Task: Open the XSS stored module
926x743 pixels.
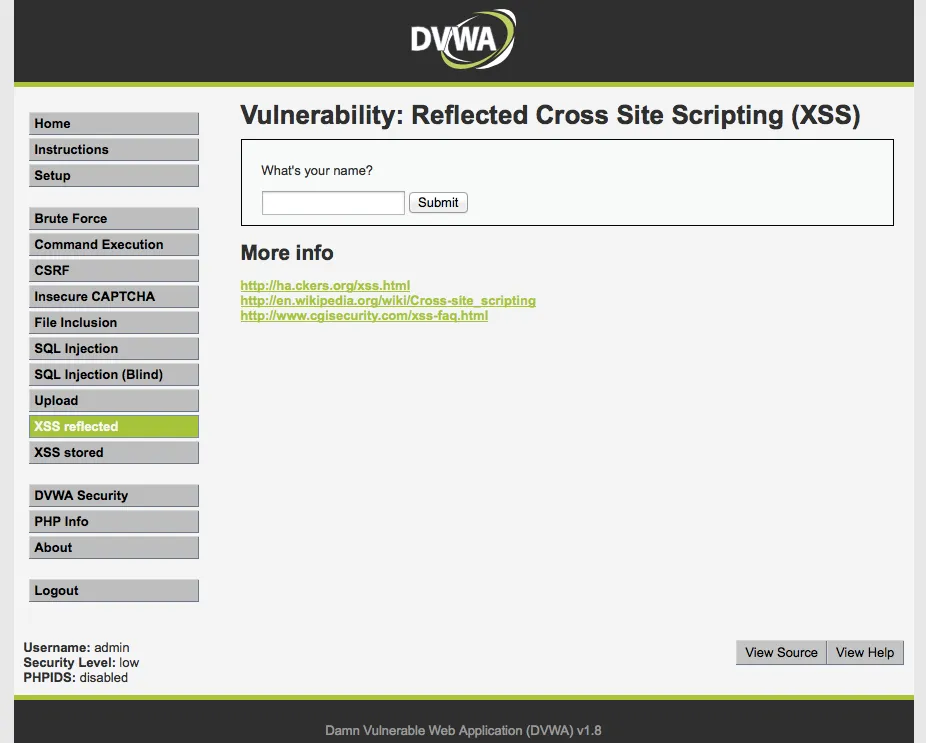Action: (113, 452)
